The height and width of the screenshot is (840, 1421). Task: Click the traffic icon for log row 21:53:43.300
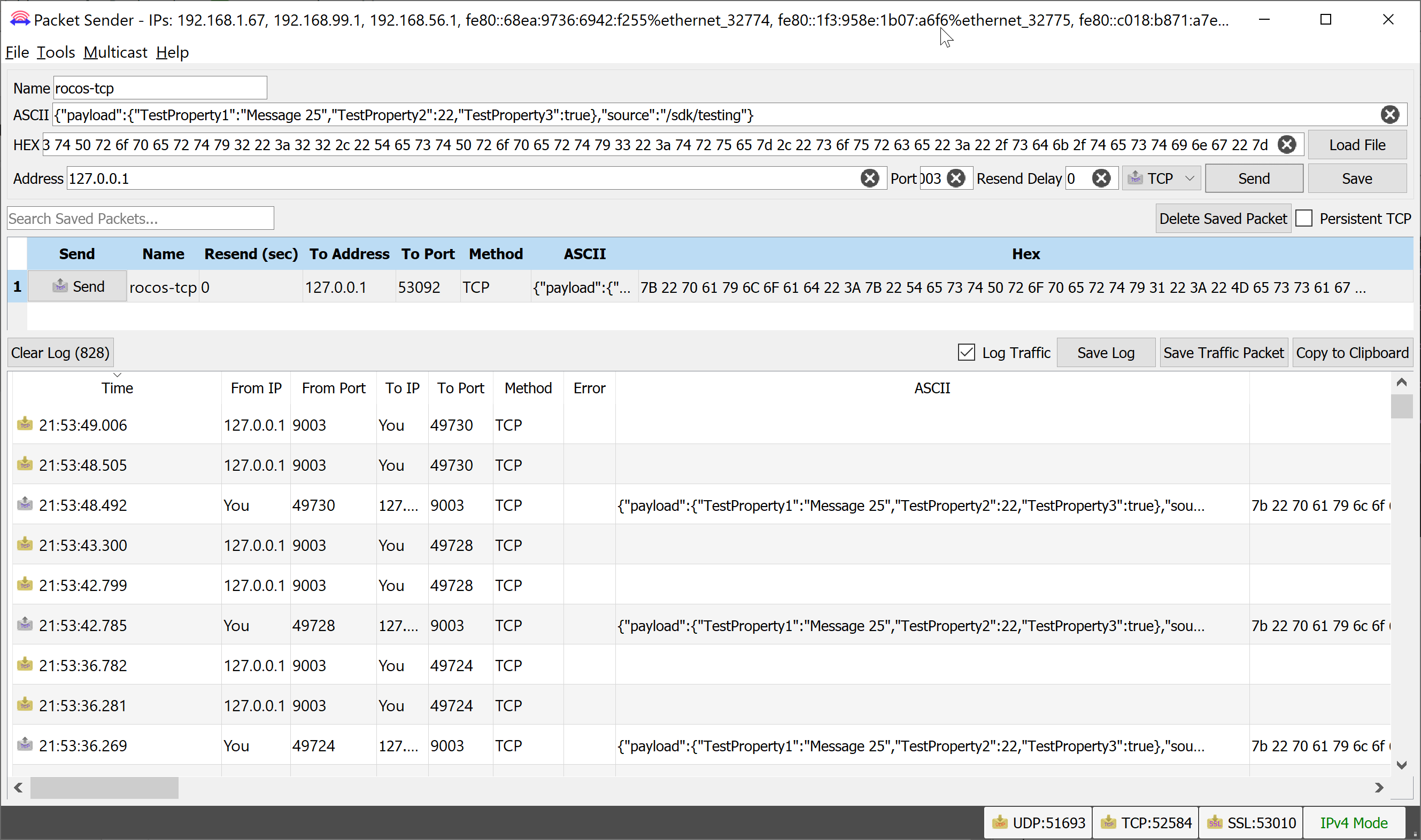click(25, 544)
